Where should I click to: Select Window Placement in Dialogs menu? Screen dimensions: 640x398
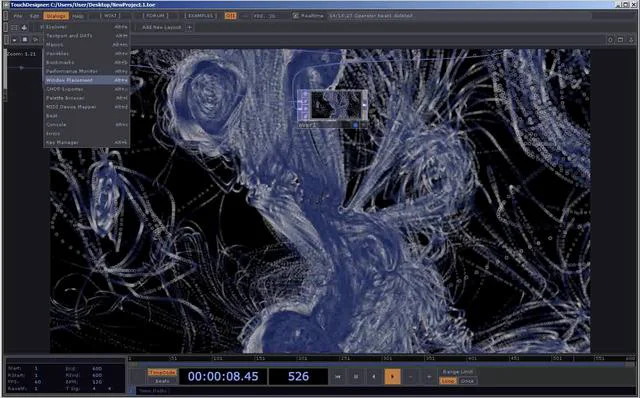pos(87,80)
